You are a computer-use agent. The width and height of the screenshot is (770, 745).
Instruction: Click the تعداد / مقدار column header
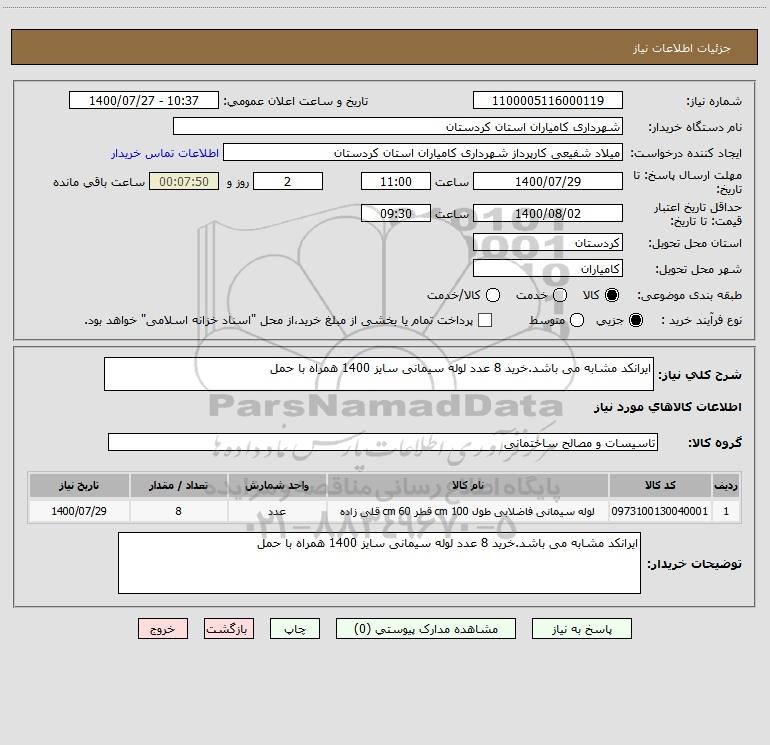[x=179, y=485]
